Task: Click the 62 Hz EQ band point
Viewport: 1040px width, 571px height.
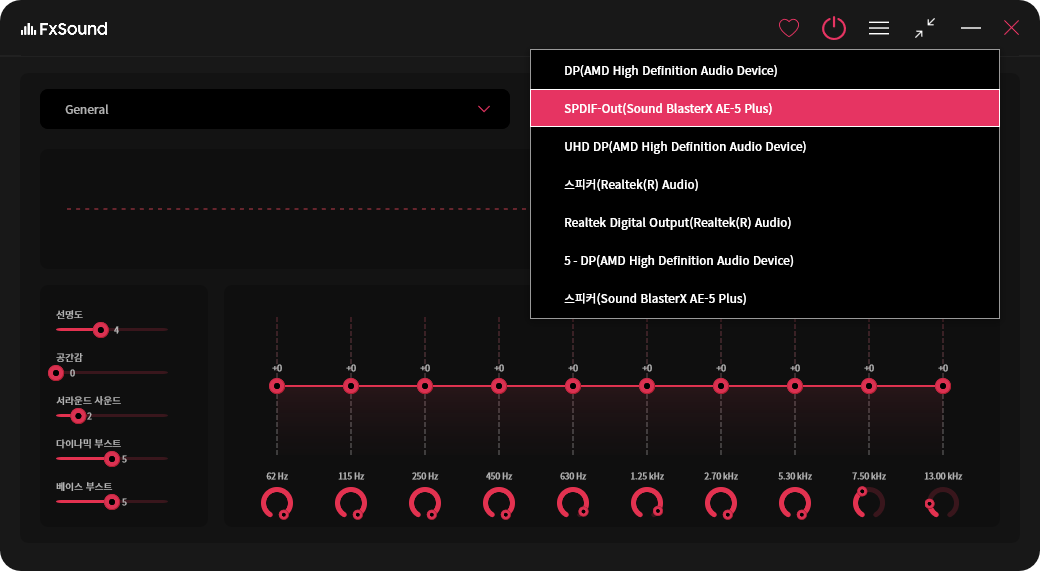Action: 277,386
